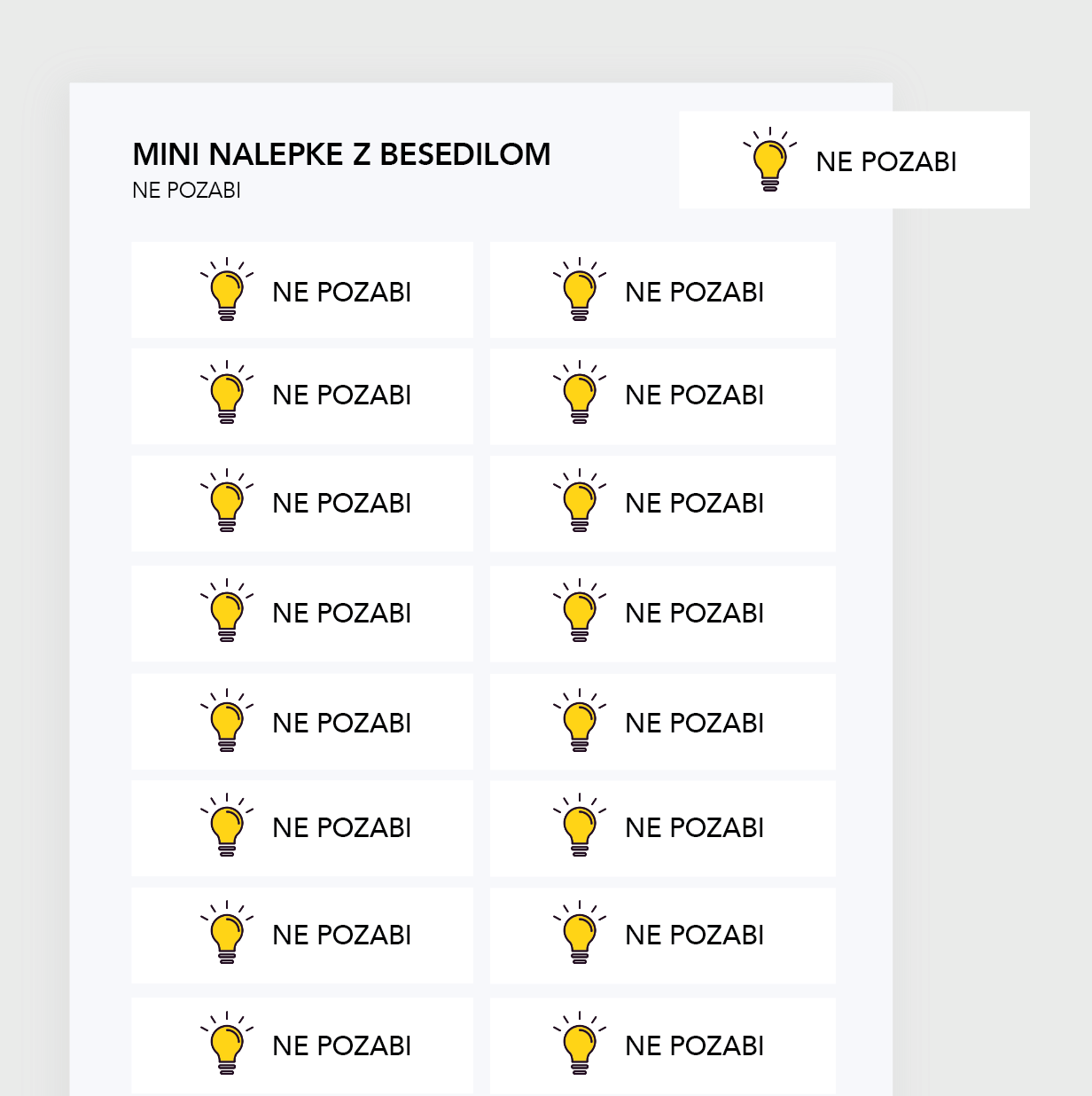1092x1096 pixels.
Task: Click the light bulb icon in fourth row, left sticker
Action: click(227, 610)
